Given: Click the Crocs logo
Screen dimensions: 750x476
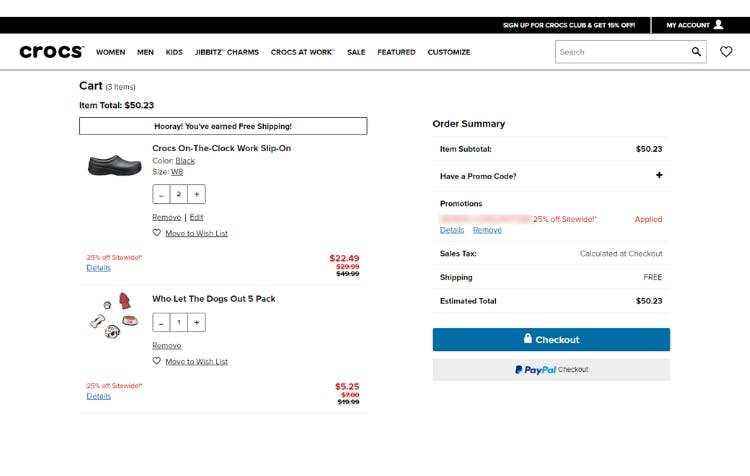Looking at the screenshot, I should [x=52, y=52].
